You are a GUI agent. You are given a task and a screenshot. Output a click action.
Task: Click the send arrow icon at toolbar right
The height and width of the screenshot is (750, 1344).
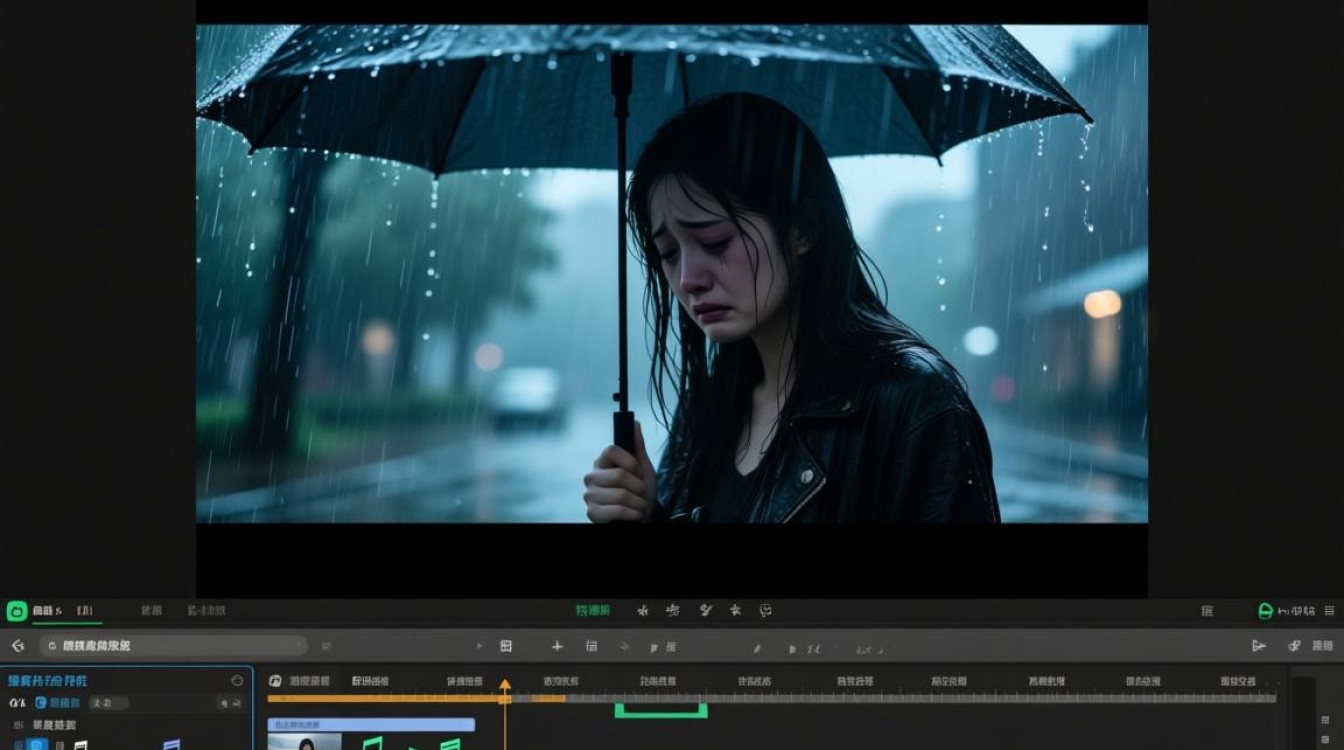(x=1259, y=646)
